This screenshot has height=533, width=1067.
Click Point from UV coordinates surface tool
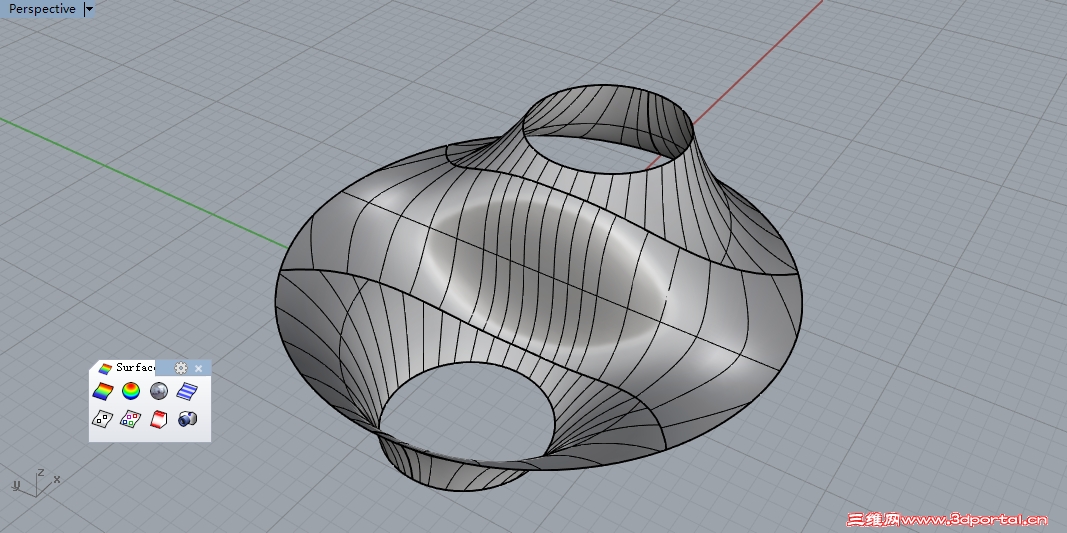coord(103,419)
